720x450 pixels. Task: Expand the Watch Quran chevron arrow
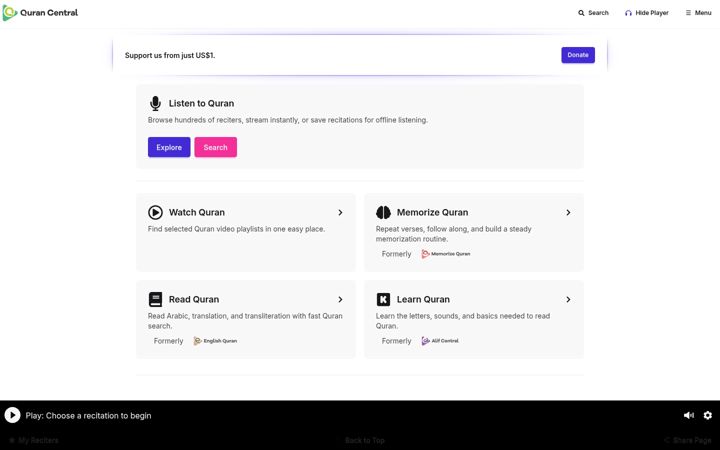point(340,213)
